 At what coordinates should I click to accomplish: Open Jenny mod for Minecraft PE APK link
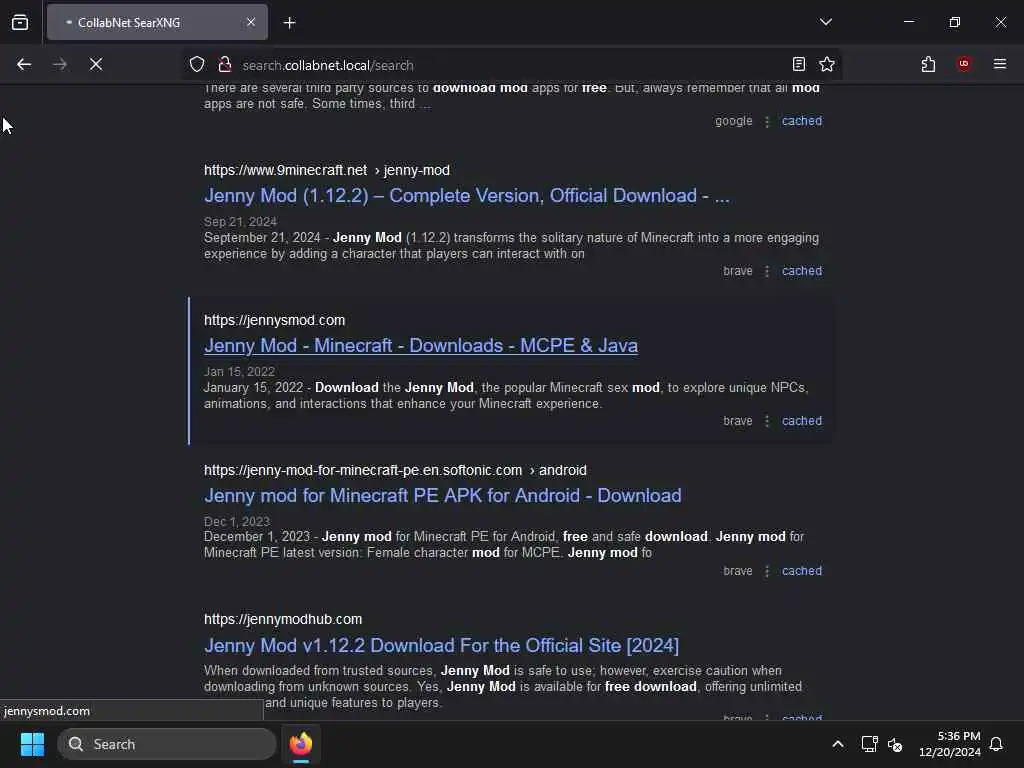click(442, 496)
